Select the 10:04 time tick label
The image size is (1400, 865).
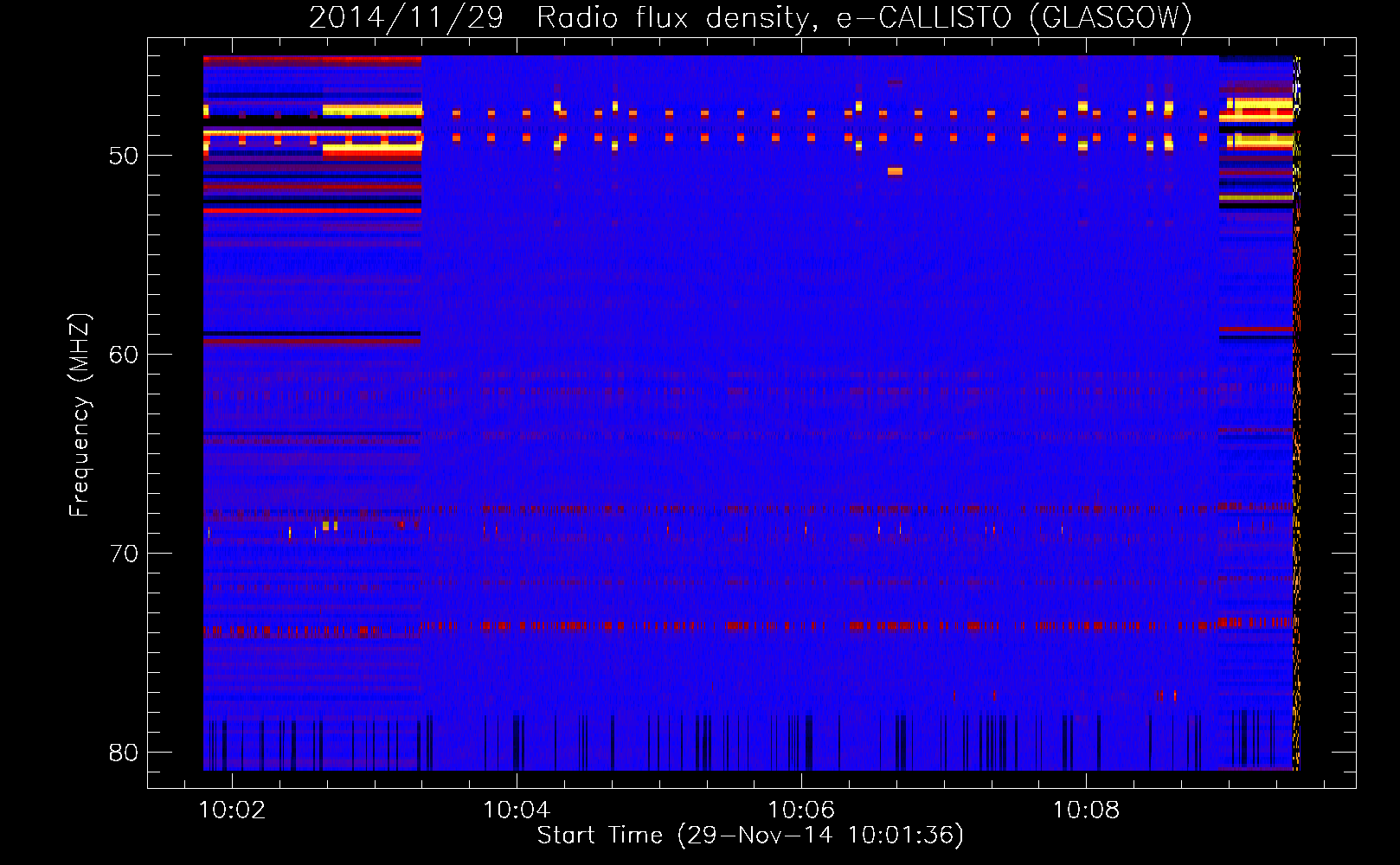[517, 811]
